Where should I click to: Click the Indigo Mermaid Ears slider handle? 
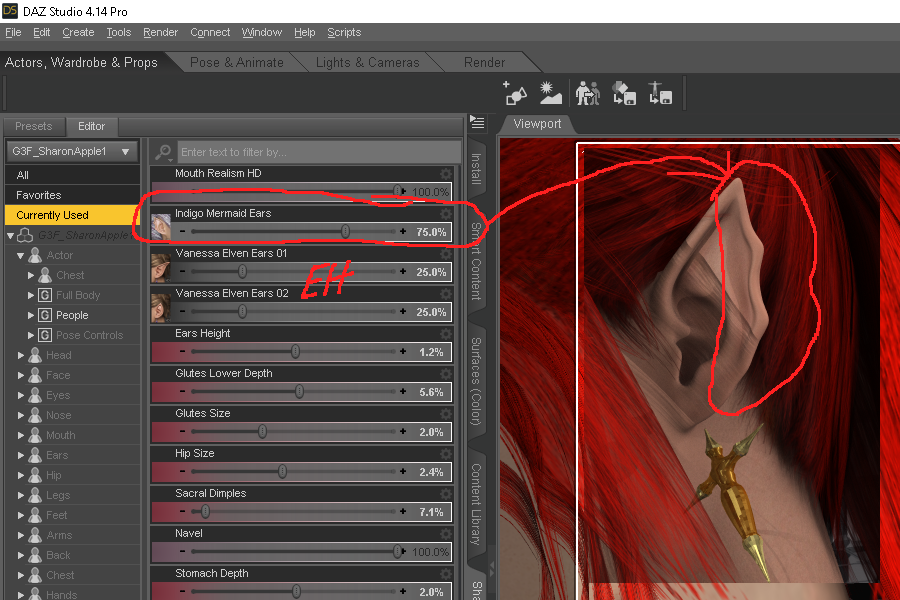[x=345, y=231]
